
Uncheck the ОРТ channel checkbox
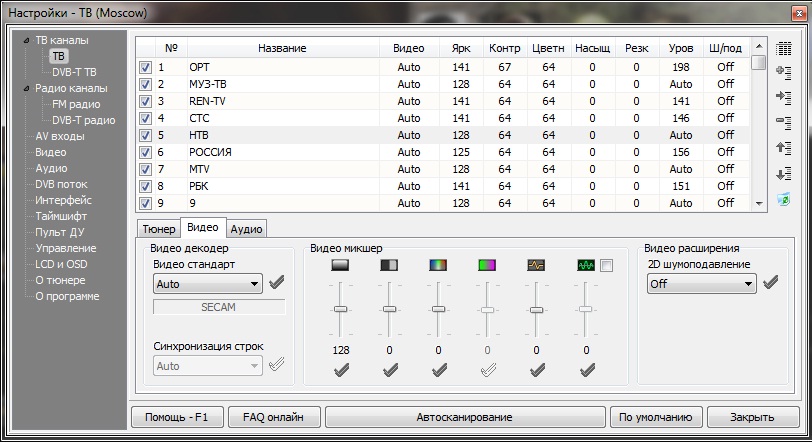[x=145, y=67]
